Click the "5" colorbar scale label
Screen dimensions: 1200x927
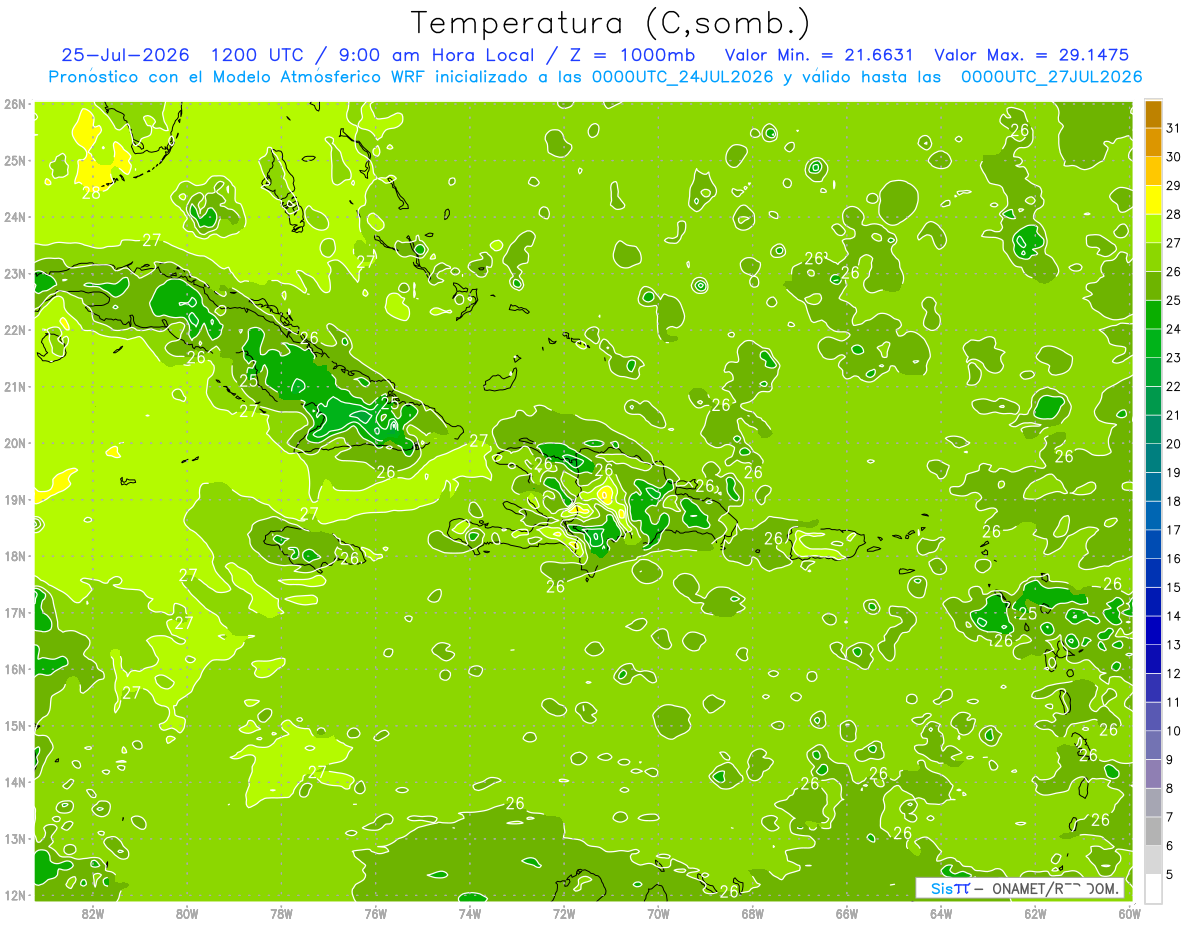(1171, 875)
